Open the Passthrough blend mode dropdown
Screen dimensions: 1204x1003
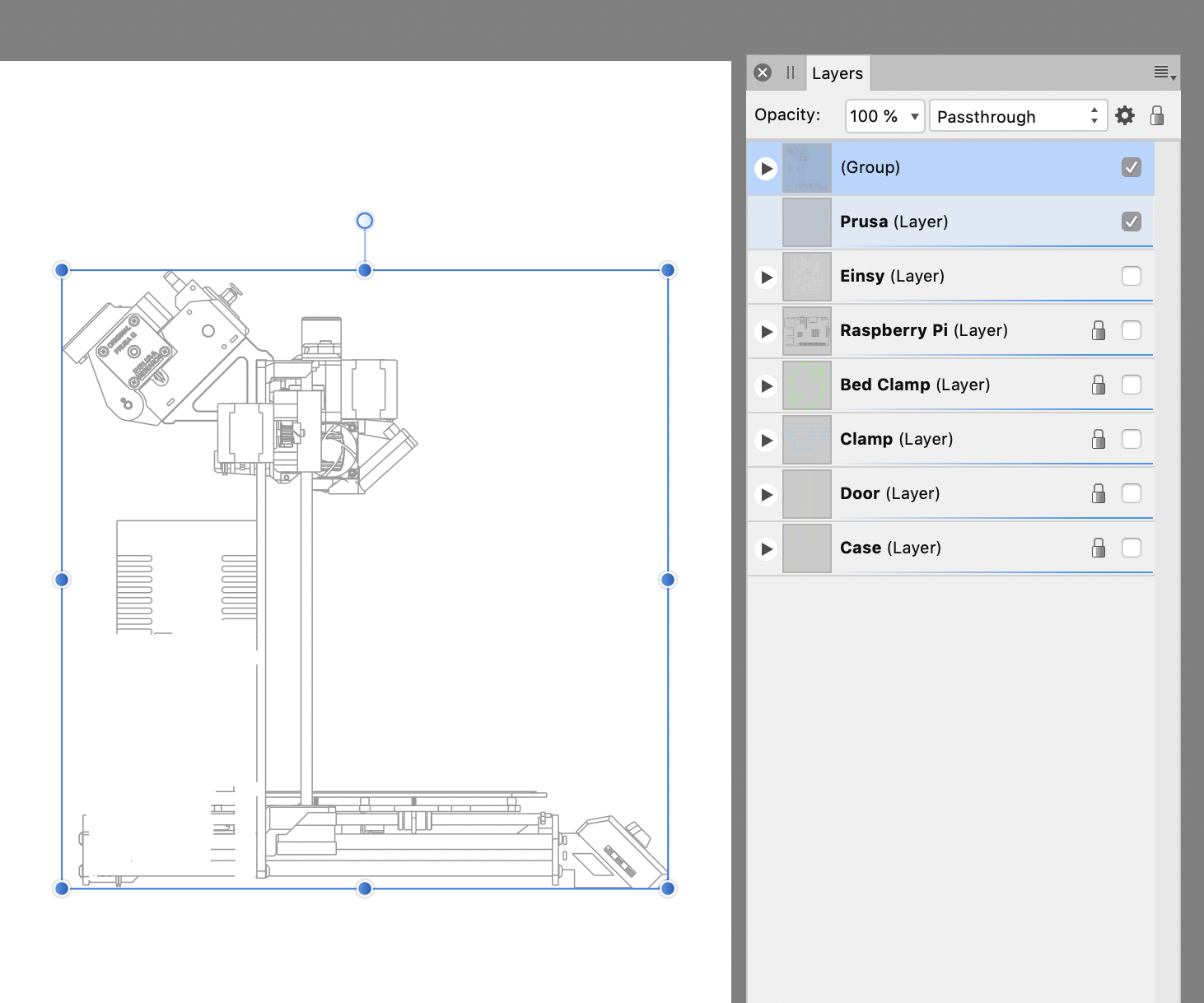[x=1017, y=116]
